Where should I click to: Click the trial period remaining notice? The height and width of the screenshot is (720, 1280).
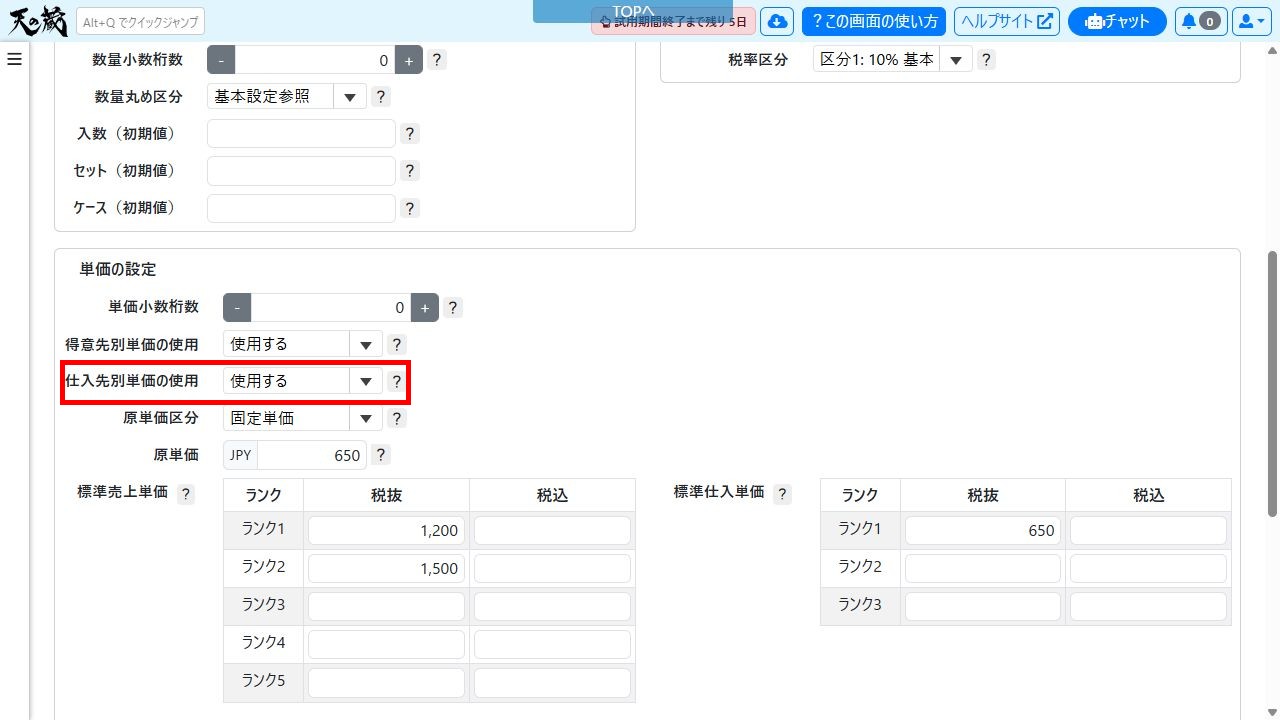point(673,21)
